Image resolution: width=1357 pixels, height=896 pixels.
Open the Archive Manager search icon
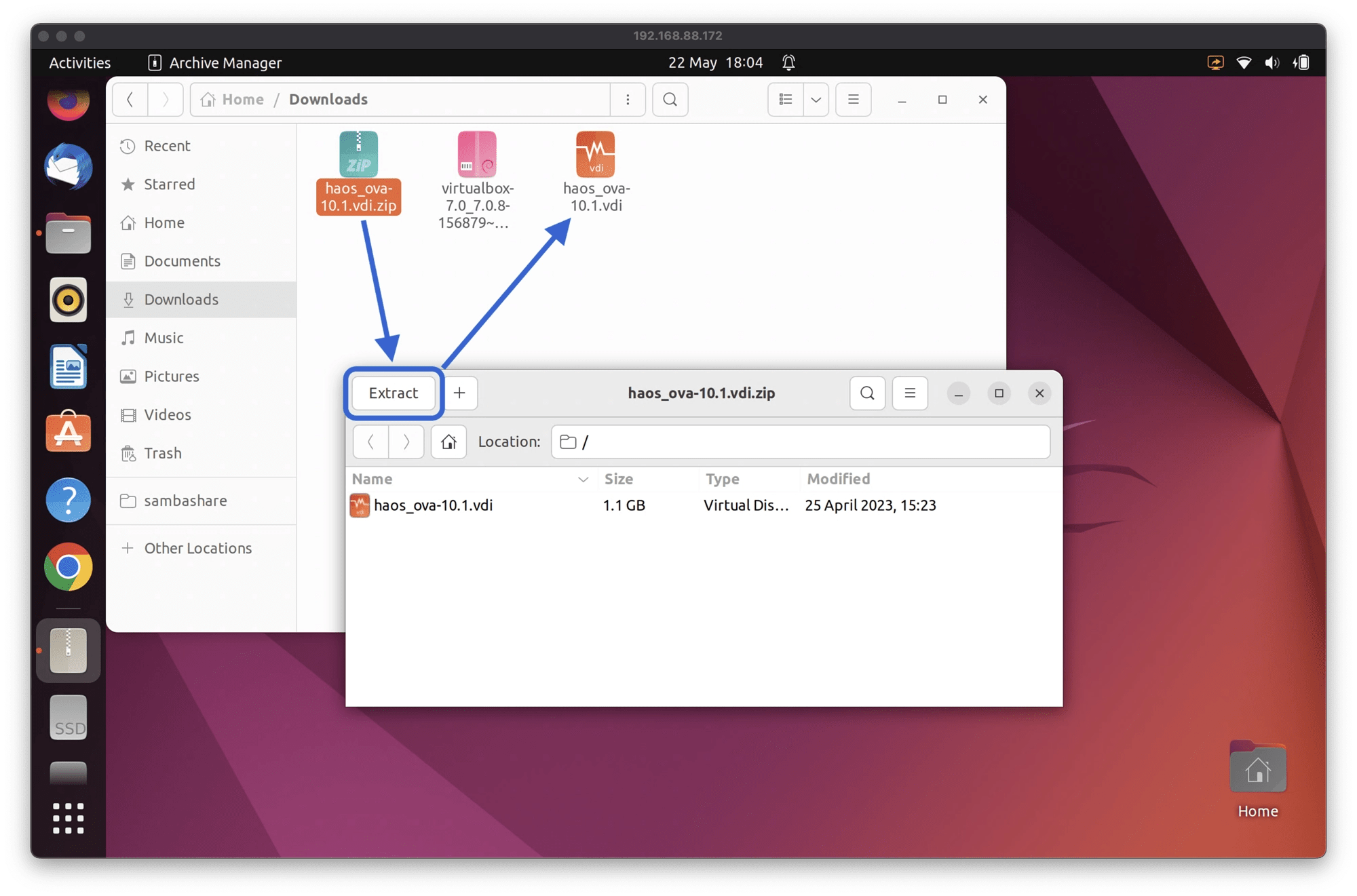click(866, 393)
